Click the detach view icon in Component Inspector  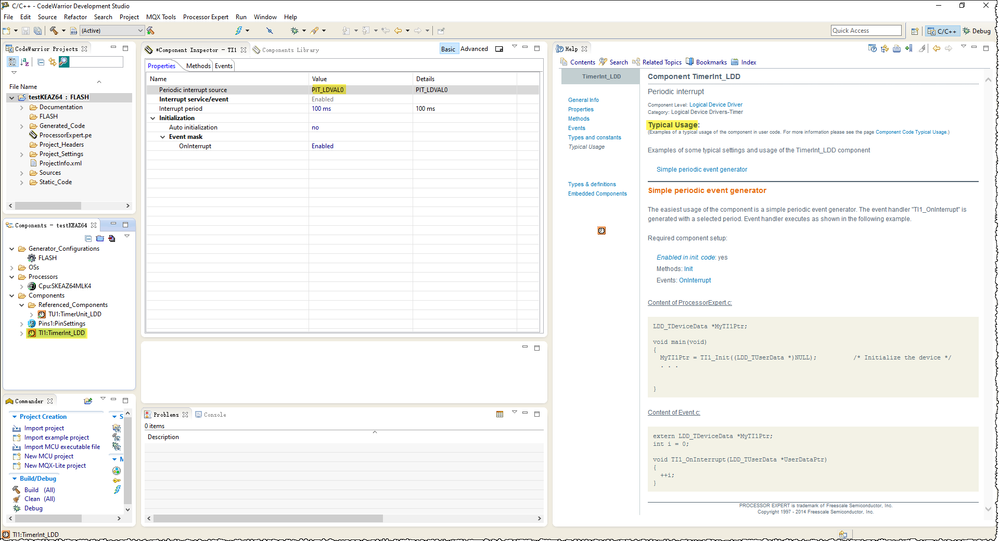(x=499, y=48)
